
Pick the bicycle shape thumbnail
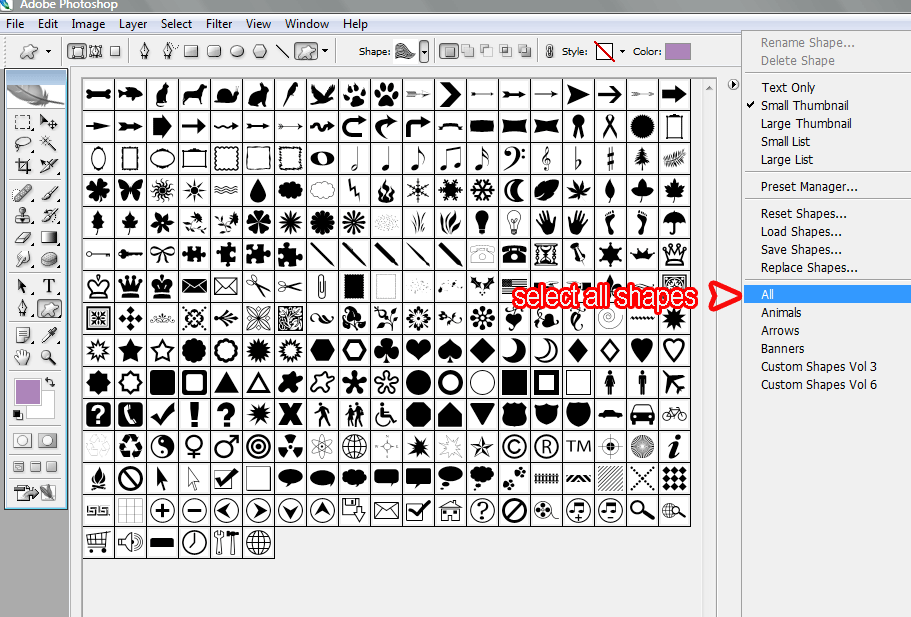674,414
